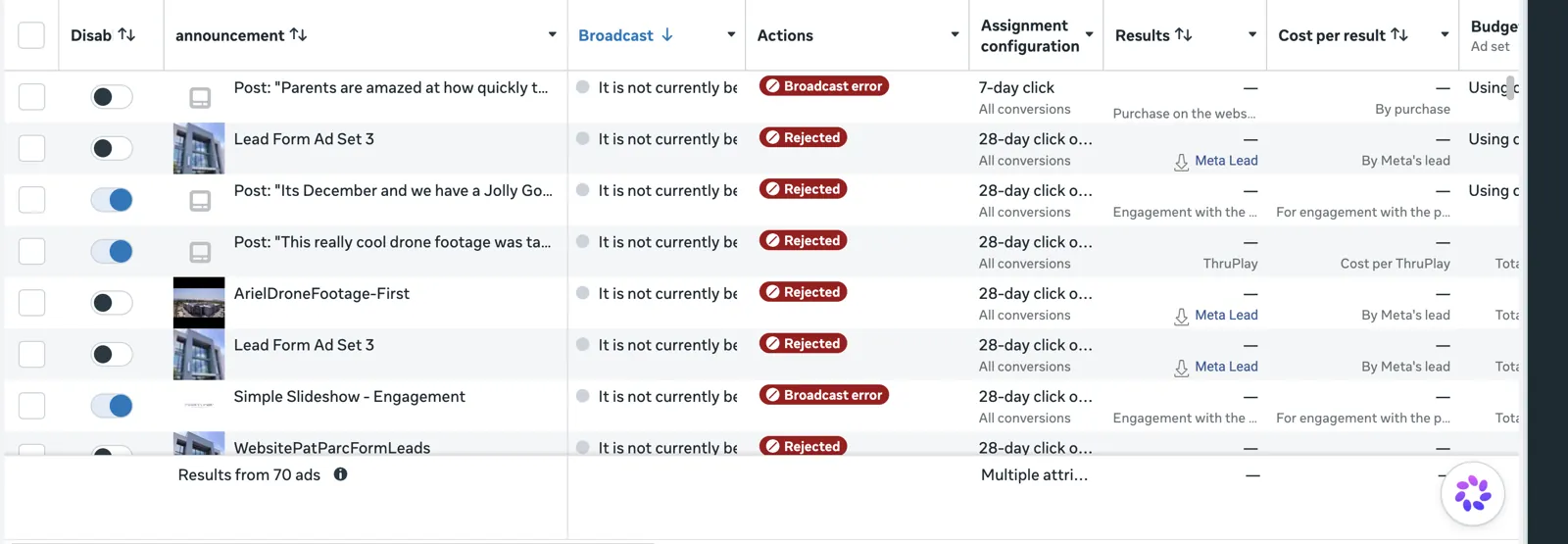1568x544 pixels.
Task: Sort Cost per result using arrows icon
Action: point(1399,34)
